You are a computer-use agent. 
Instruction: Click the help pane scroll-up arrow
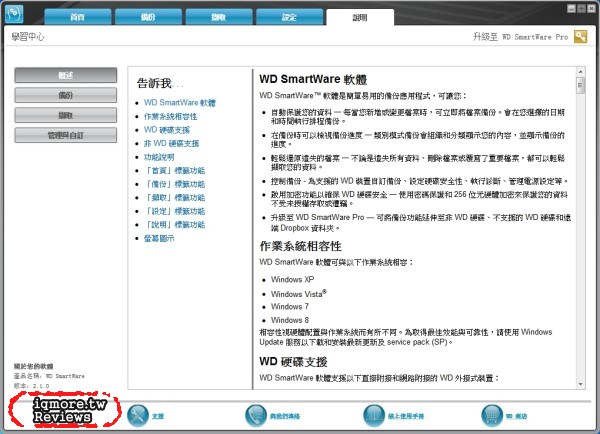(x=580, y=72)
